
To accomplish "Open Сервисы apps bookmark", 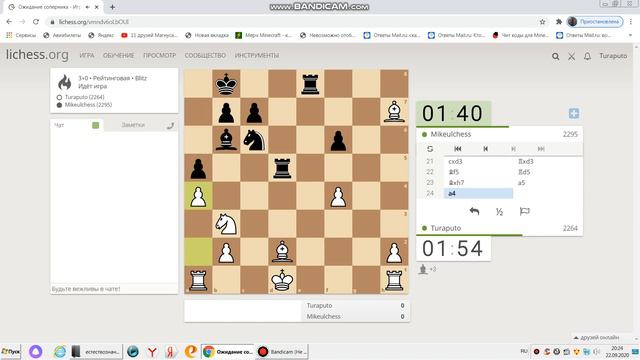I will (21, 36).
